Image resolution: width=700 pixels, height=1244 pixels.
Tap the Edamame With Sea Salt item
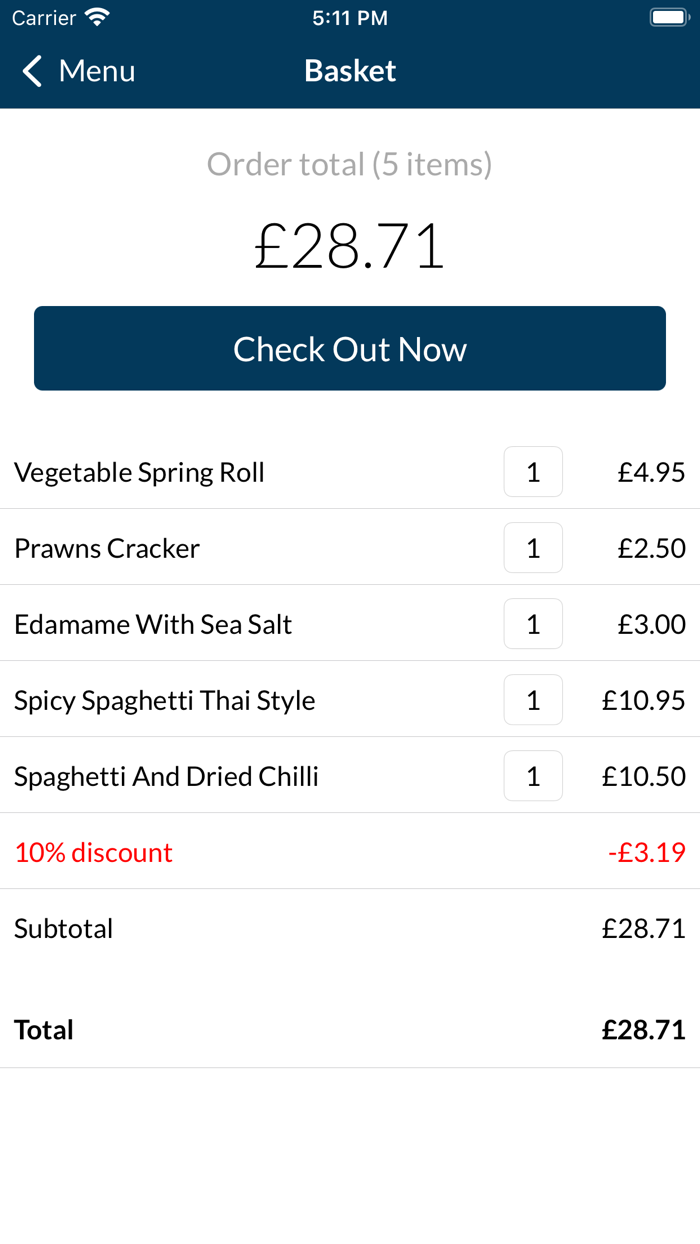tap(153, 624)
